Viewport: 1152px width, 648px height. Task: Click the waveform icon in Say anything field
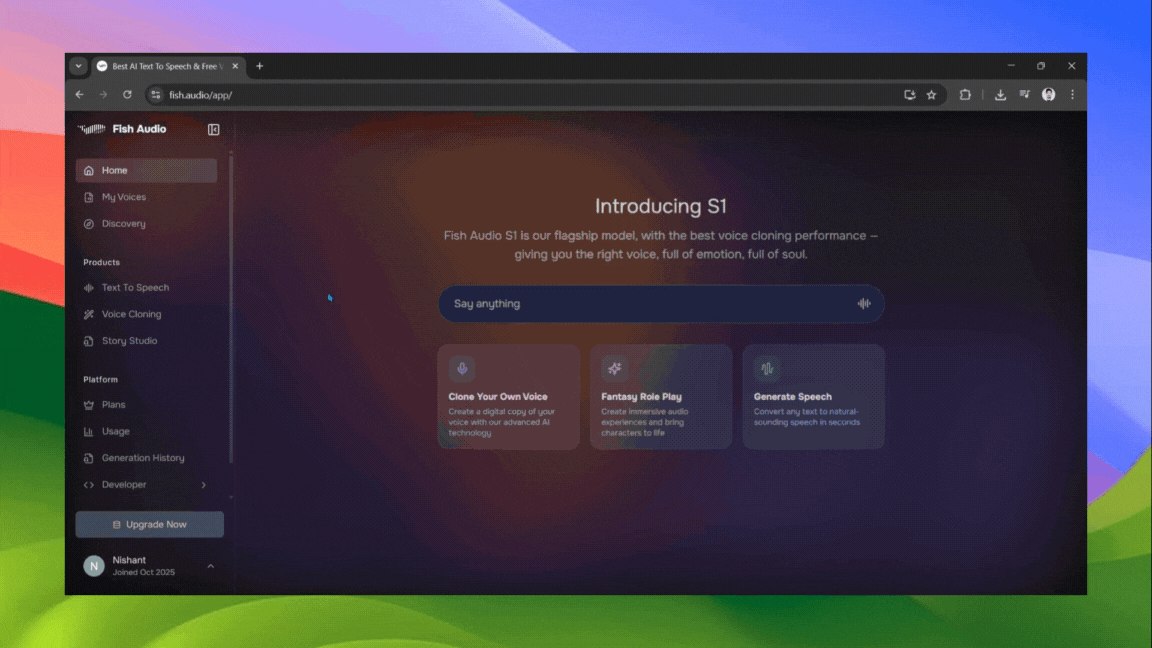tap(864, 304)
